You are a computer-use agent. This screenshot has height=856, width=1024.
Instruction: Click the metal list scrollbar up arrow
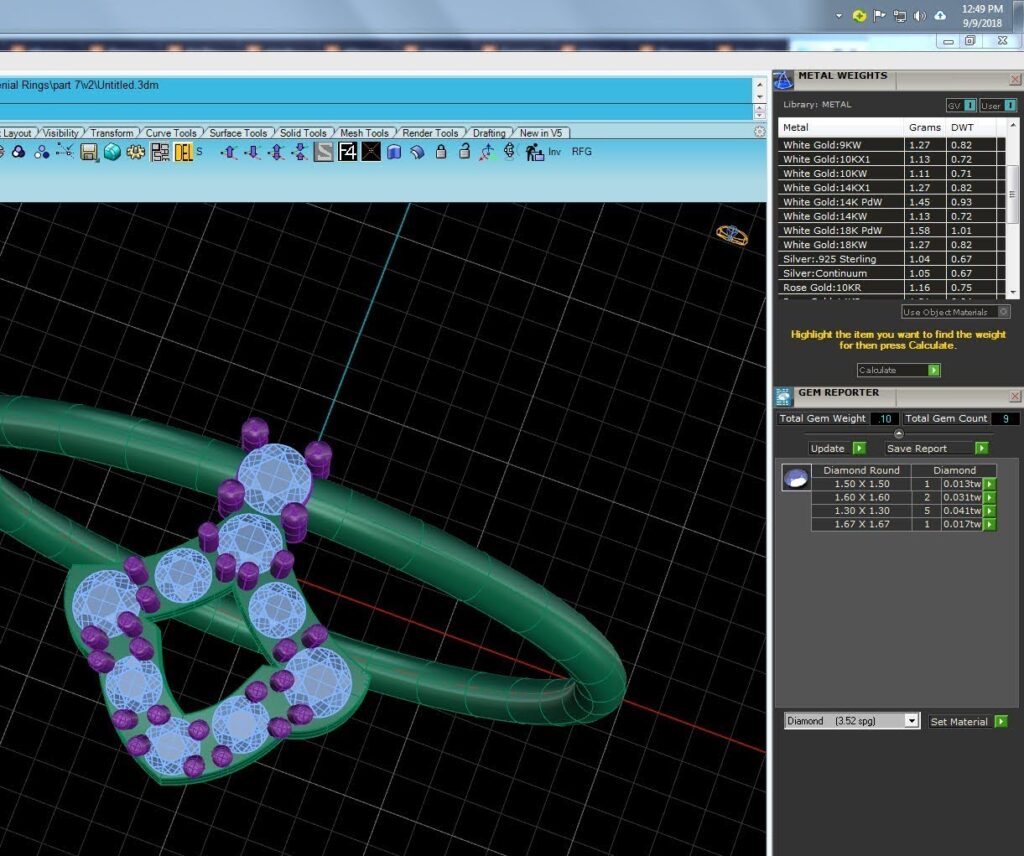[1012, 125]
